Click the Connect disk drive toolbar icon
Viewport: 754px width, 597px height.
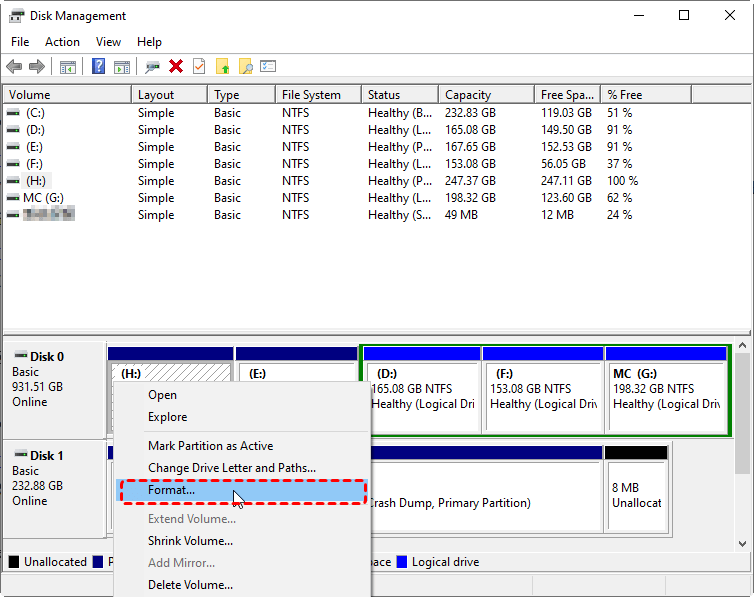tap(152, 67)
